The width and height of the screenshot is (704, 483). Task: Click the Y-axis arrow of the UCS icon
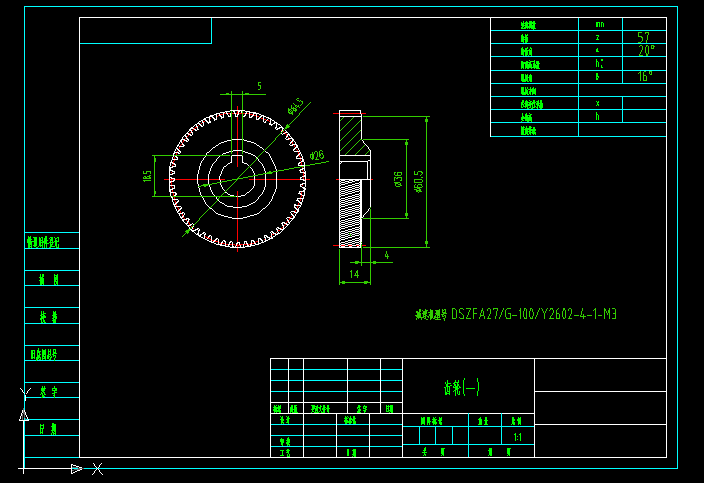pos(23,414)
